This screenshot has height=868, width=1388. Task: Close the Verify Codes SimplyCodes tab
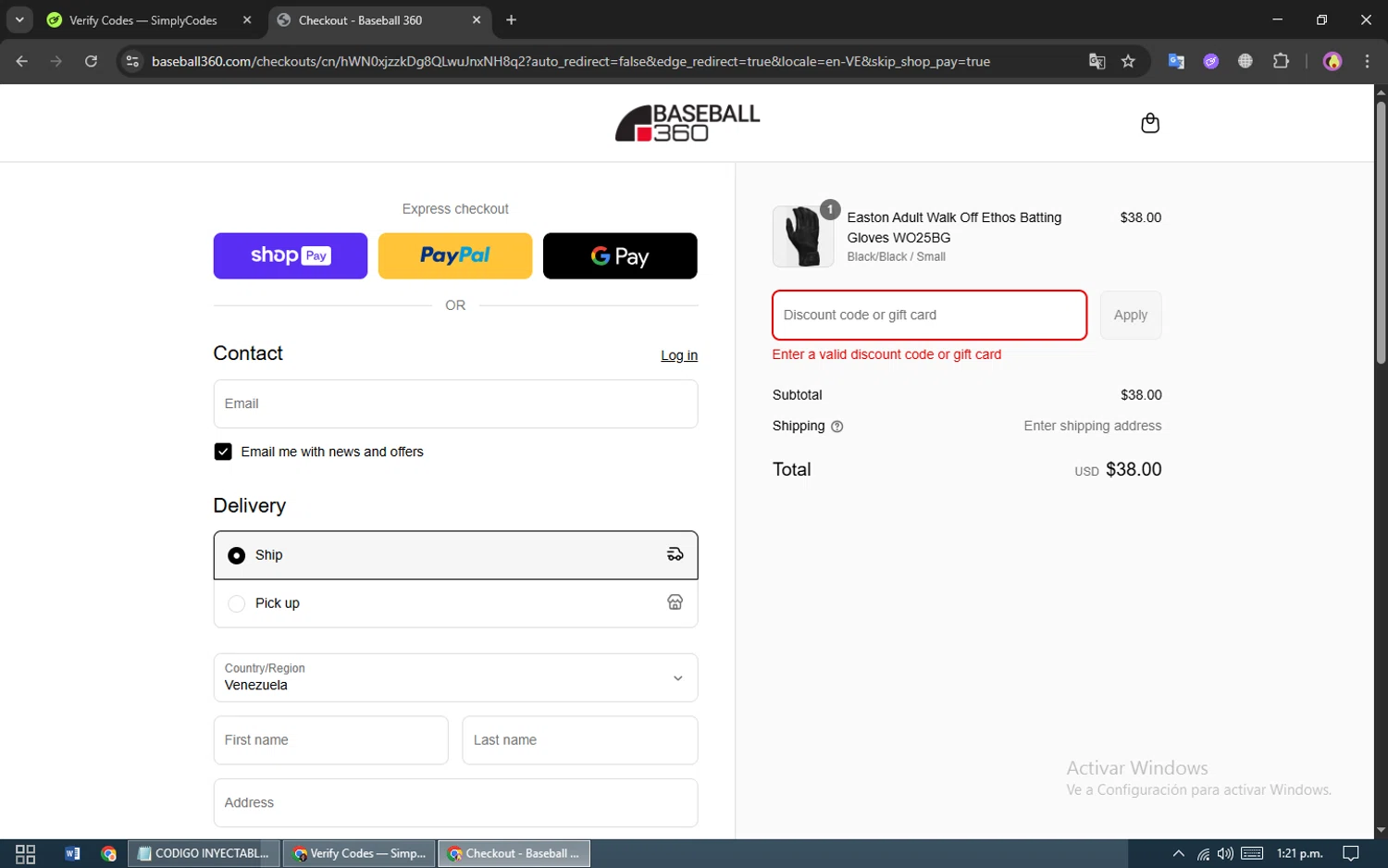tap(247, 19)
